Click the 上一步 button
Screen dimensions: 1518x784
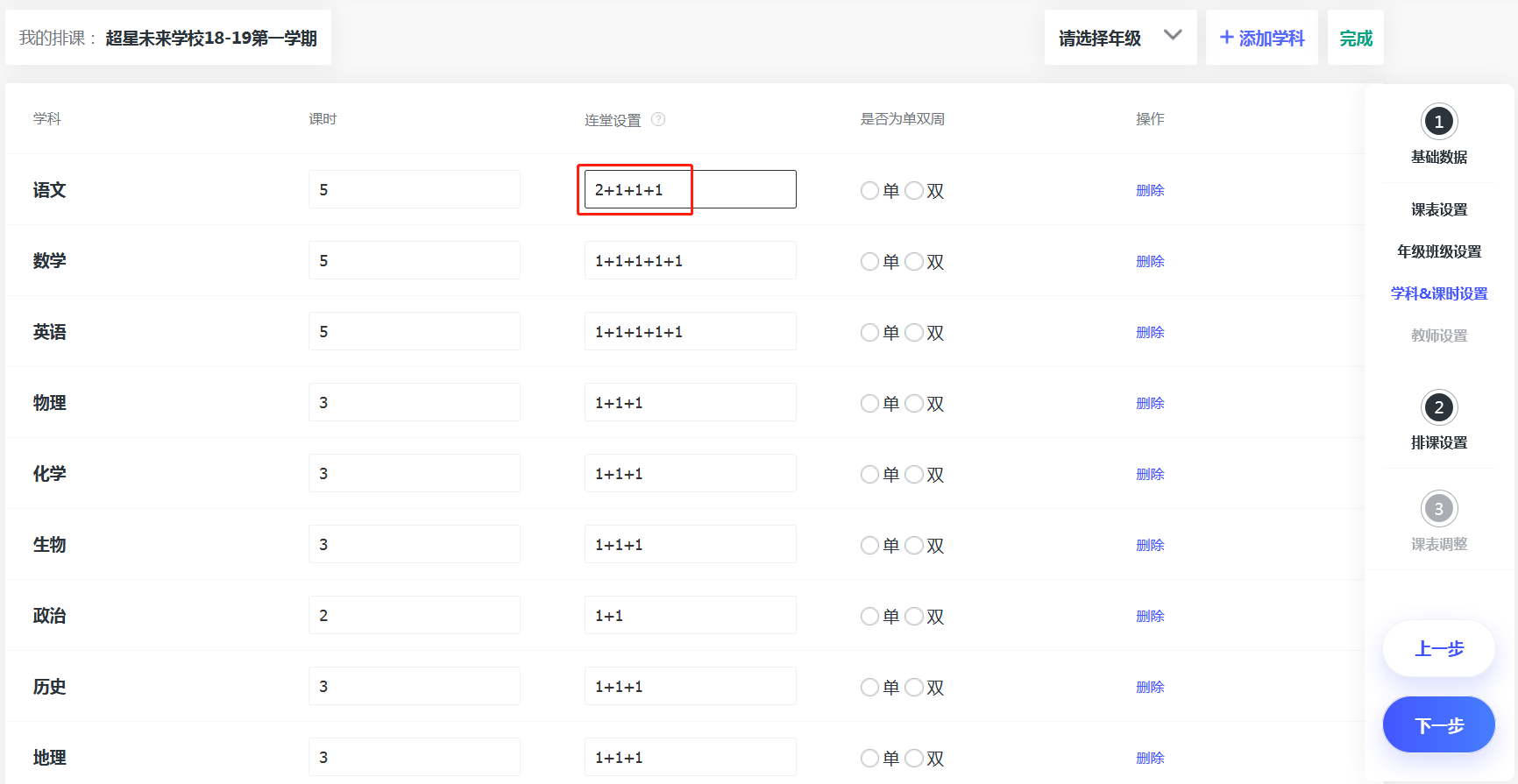pos(1438,649)
